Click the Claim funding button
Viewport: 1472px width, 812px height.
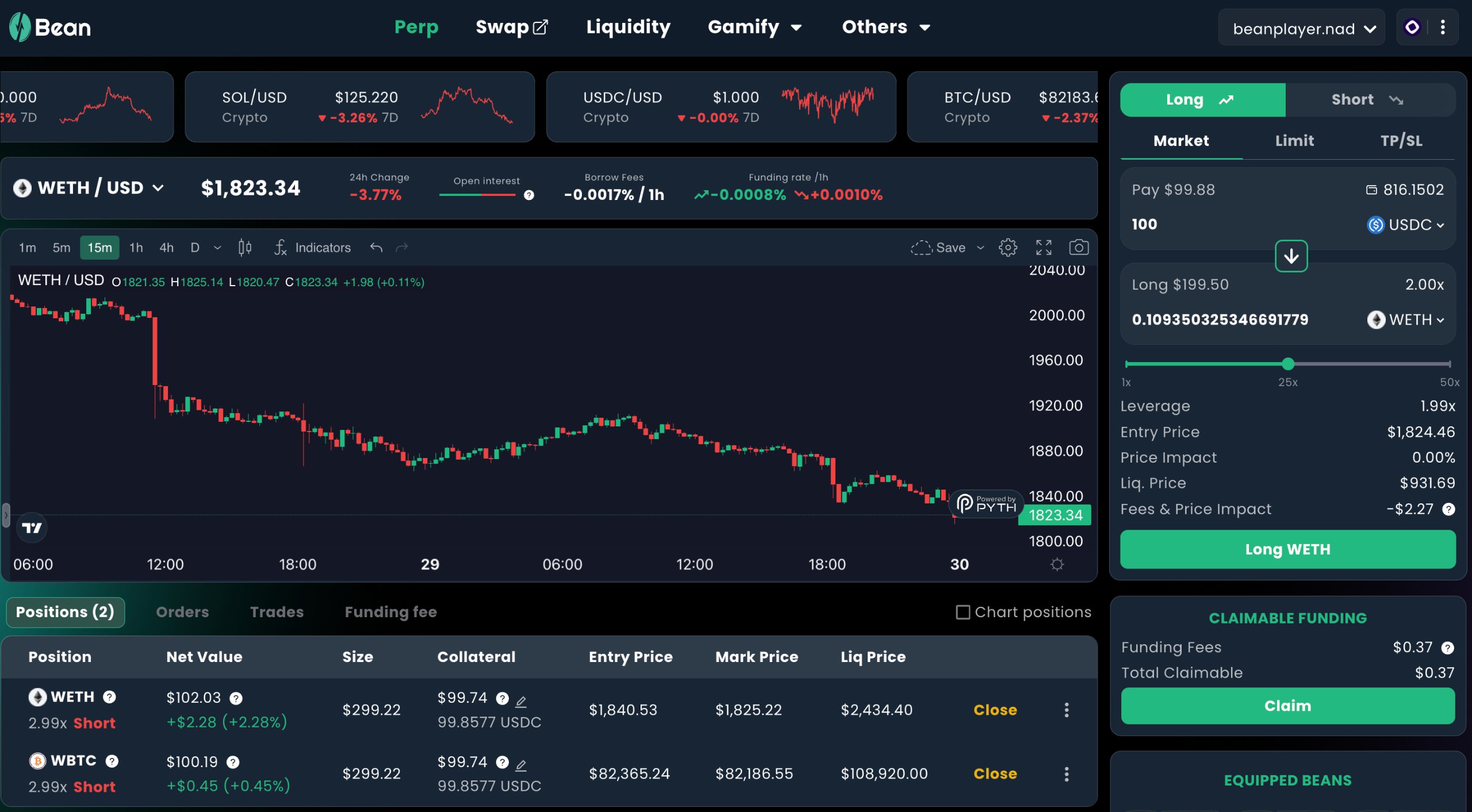tap(1287, 706)
